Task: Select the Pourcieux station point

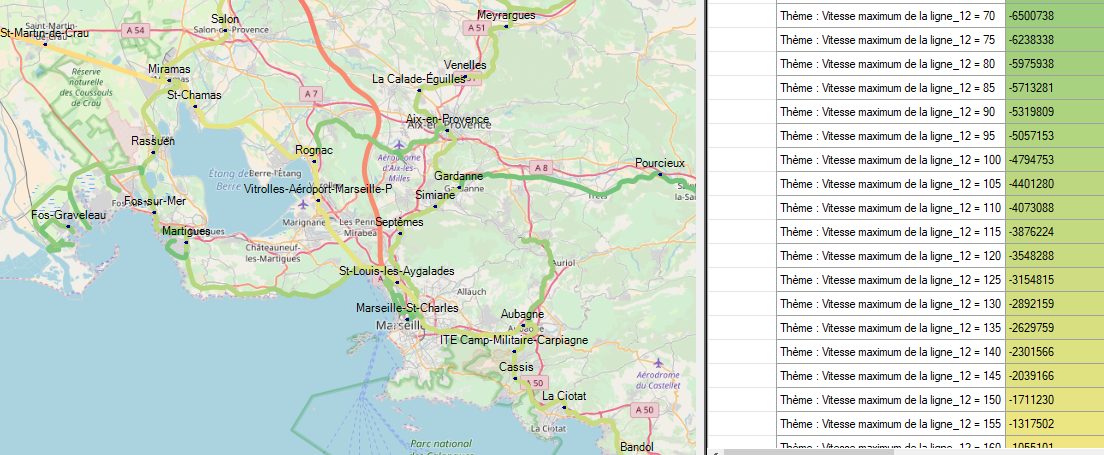Action: (660, 174)
